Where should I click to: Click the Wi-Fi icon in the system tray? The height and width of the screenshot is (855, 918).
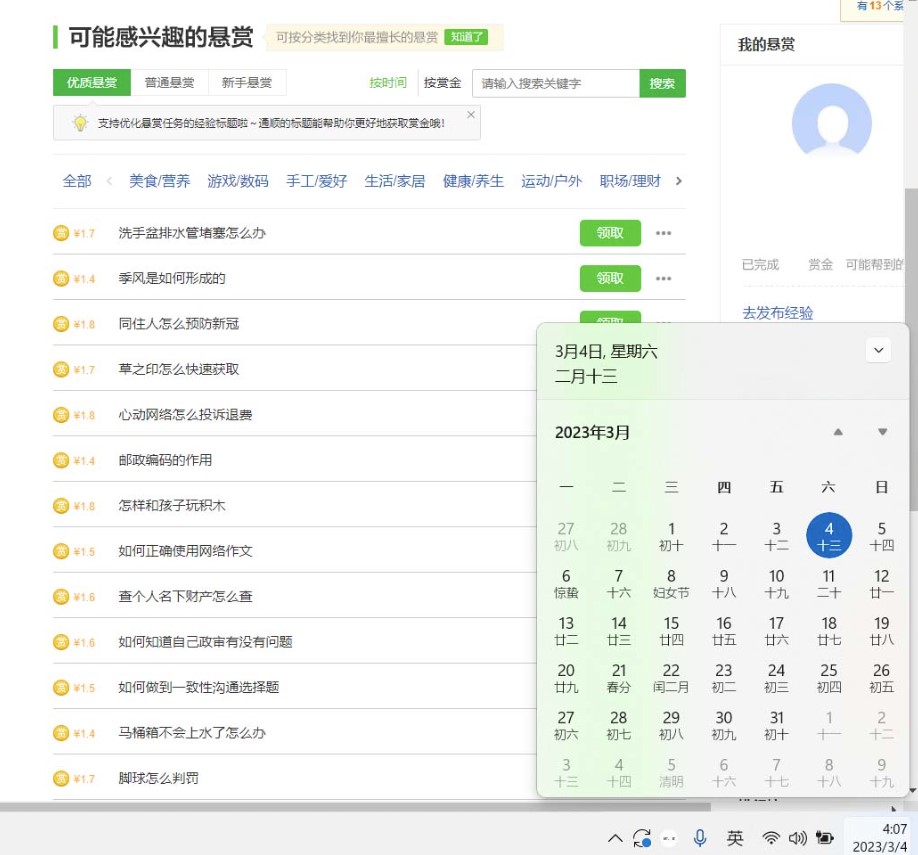click(x=771, y=838)
